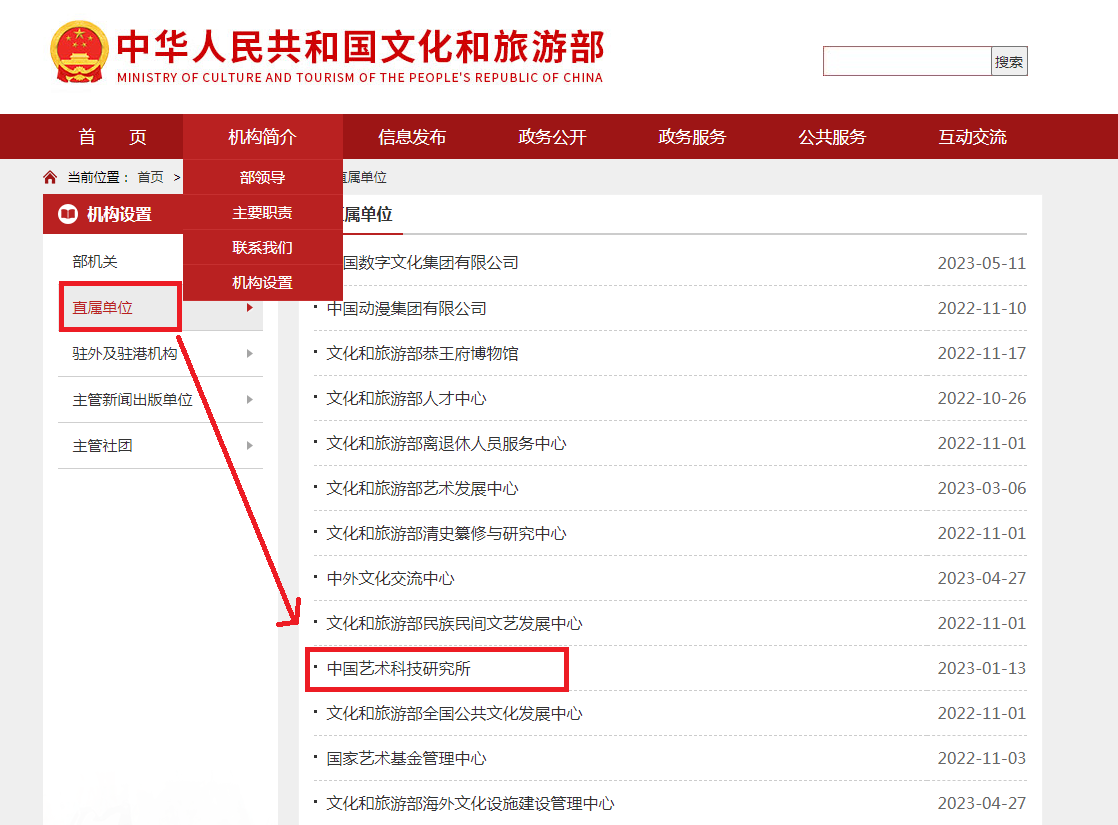Screen dimensions: 1118x825
Task: Click the 搜索 search button
Action: point(1009,61)
